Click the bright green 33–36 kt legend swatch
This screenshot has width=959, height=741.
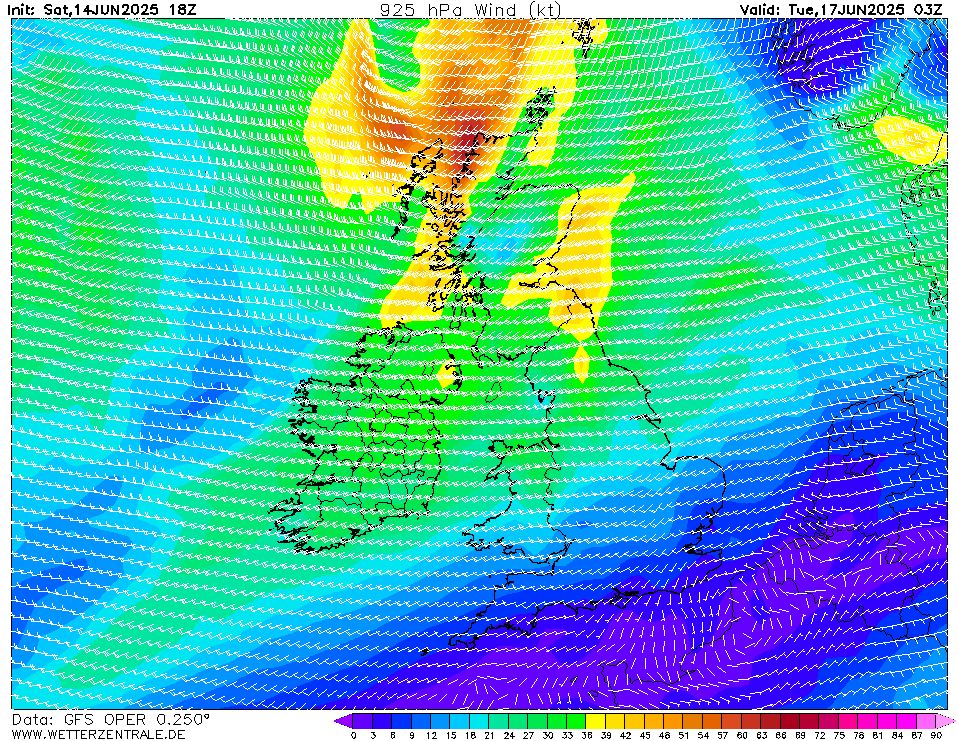(x=576, y=721)
